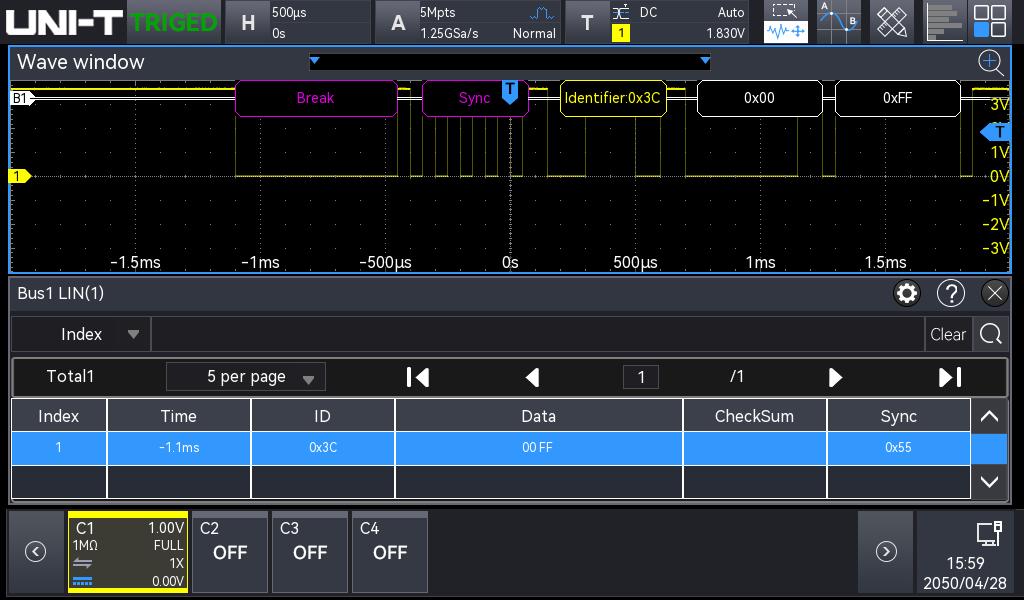Click the search icon next to Clear
This screenshot has width=1024, height=600.
click(990, 335)
